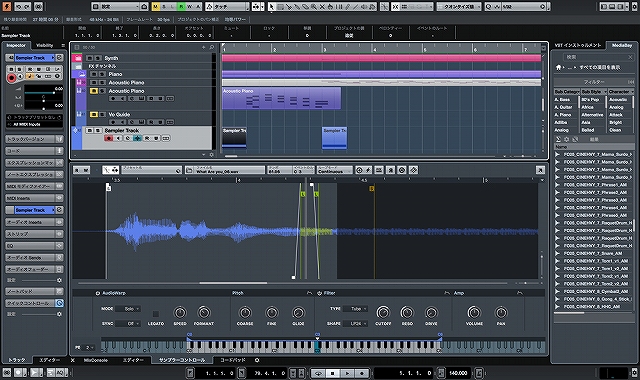
Task: Enable record on Sampler Track
Action: tap(109, 138)
